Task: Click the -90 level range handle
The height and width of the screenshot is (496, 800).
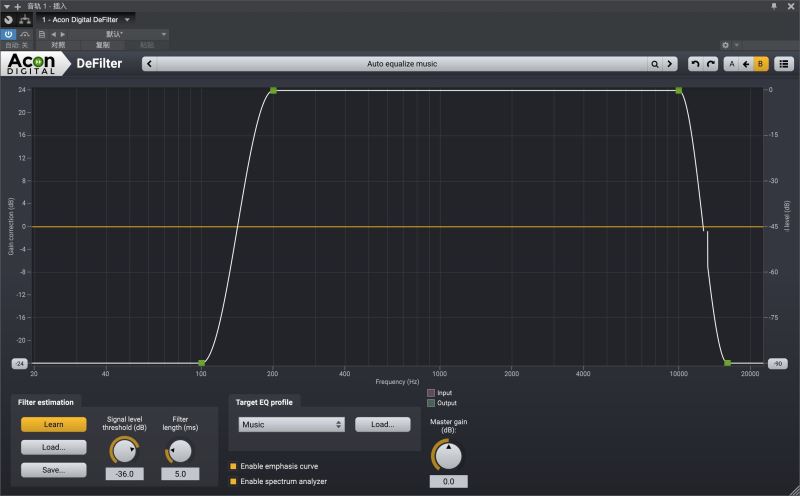Action: 778,364
